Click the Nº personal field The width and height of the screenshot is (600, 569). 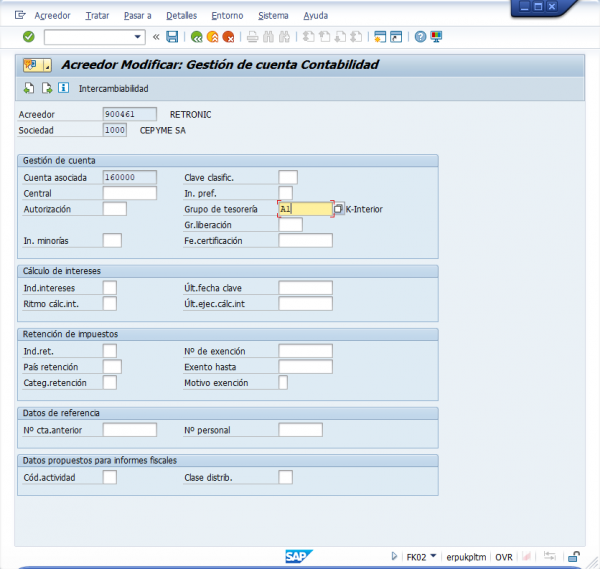click(x=301, y=430)
